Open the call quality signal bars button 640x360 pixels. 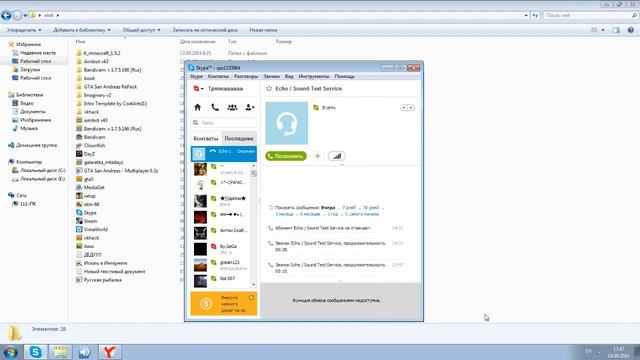[x=337, y=156]
